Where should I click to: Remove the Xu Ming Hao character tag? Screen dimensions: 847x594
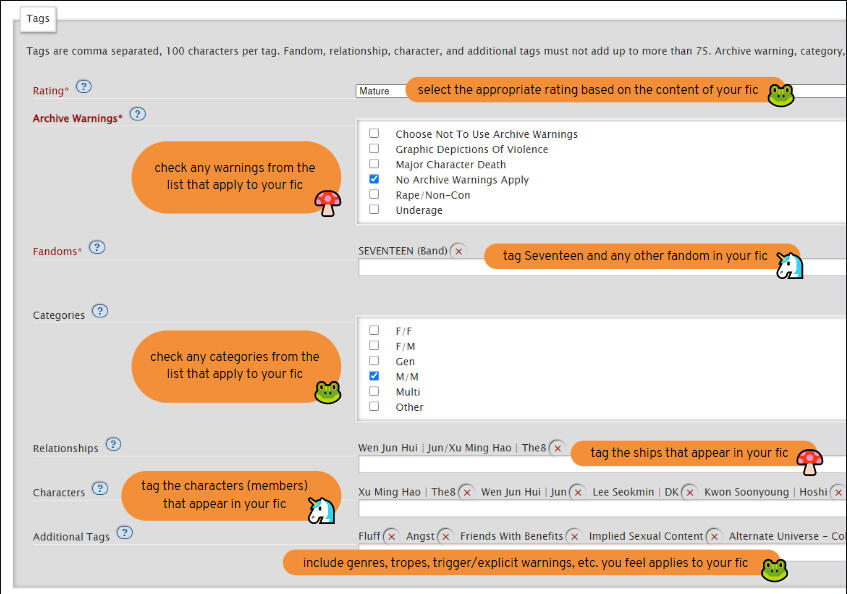[x=465, y=493]
